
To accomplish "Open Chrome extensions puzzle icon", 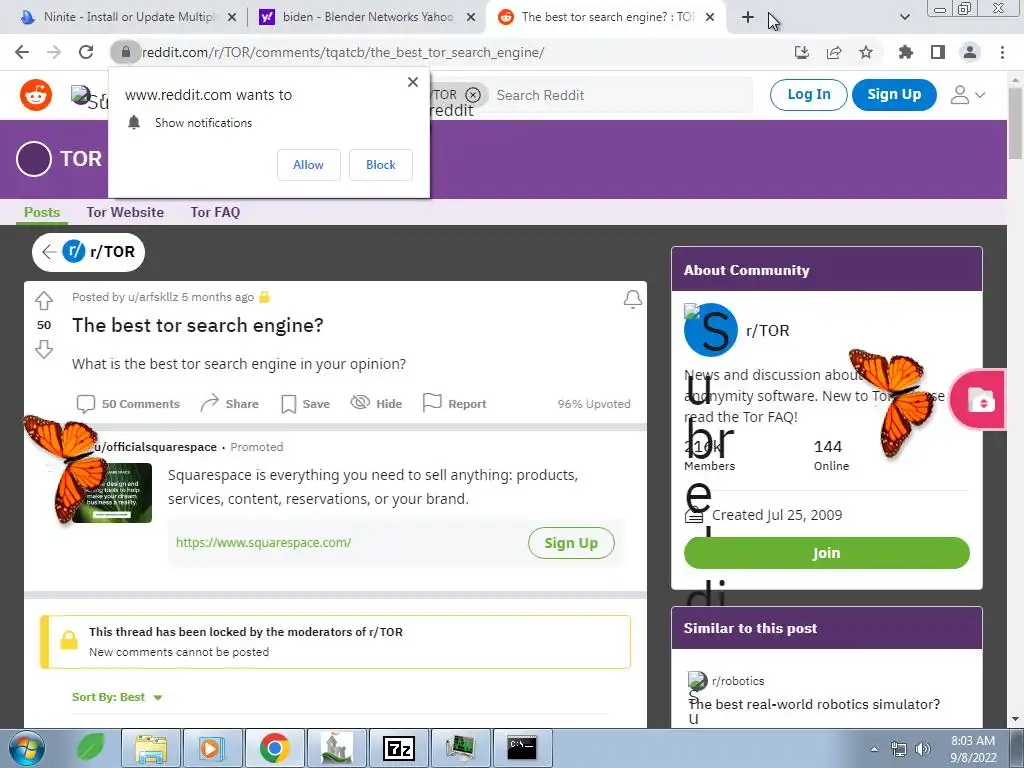I will [x=906, y=52].
